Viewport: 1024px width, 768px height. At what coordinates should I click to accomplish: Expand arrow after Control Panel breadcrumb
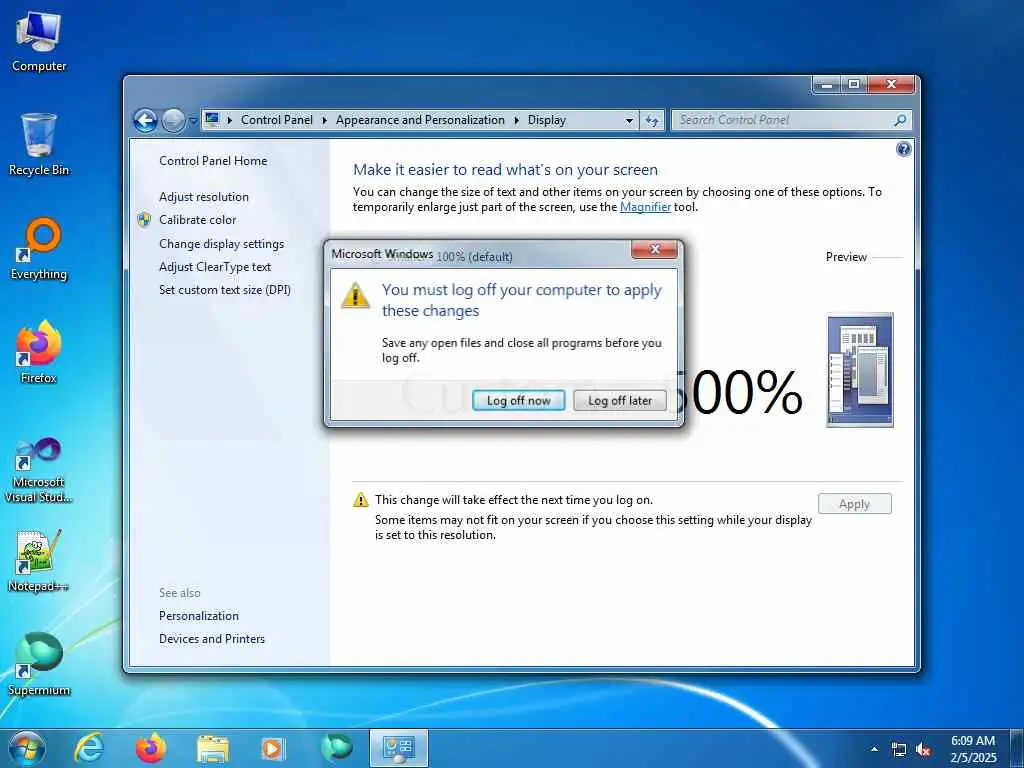click(325, 120)
